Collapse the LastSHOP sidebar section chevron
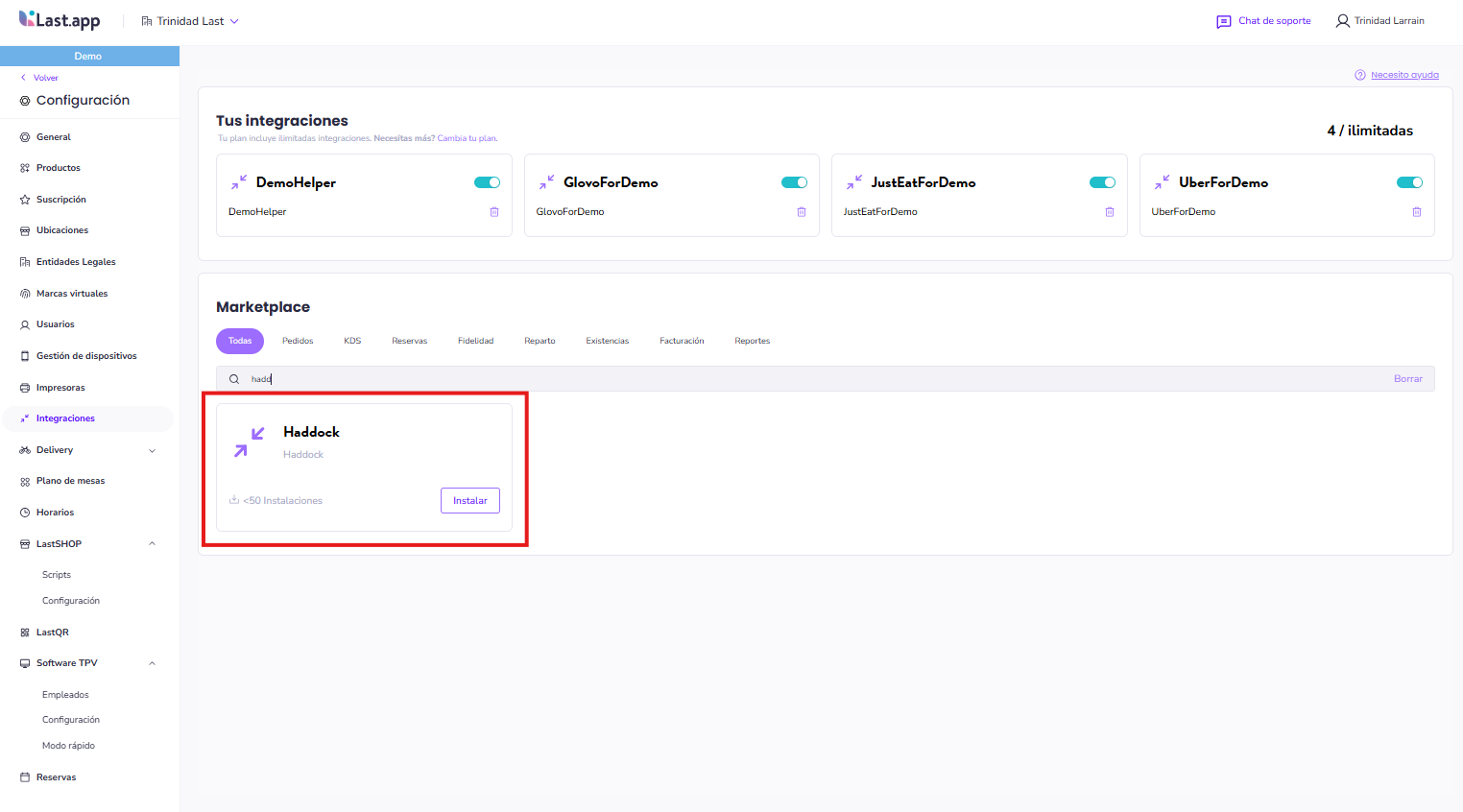The height and width of the screenshot is (812, 1463). coord(152,544)
